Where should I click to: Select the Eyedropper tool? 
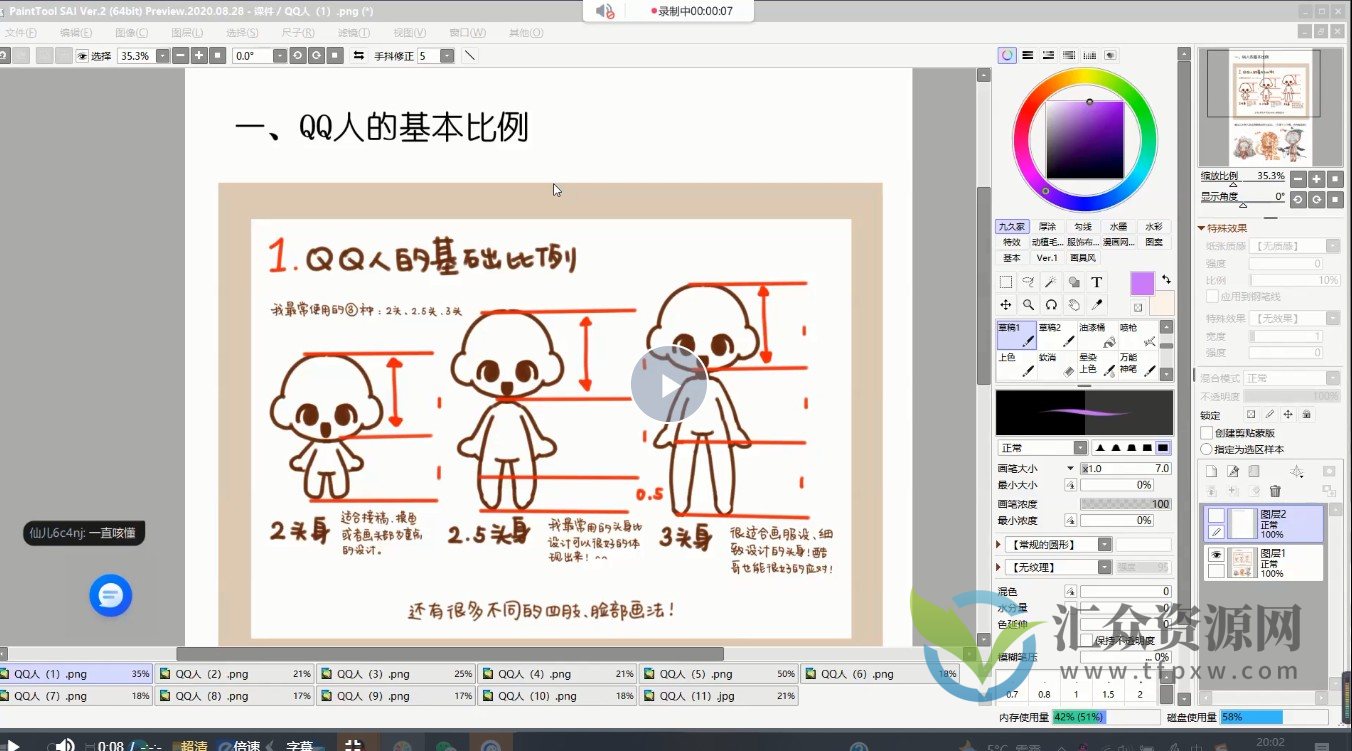click(1096, 303)
